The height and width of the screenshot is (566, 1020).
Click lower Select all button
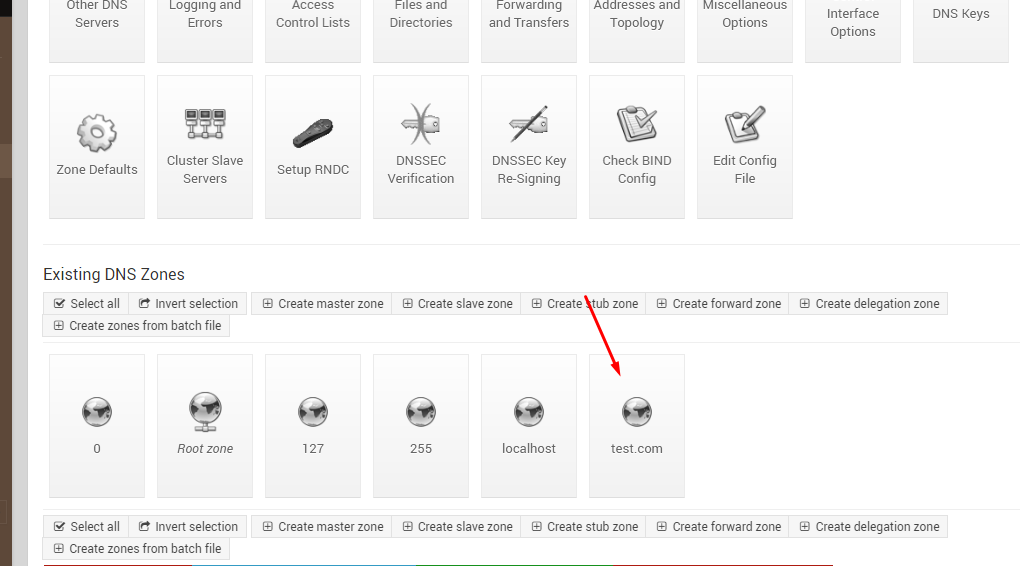(87, 527)
